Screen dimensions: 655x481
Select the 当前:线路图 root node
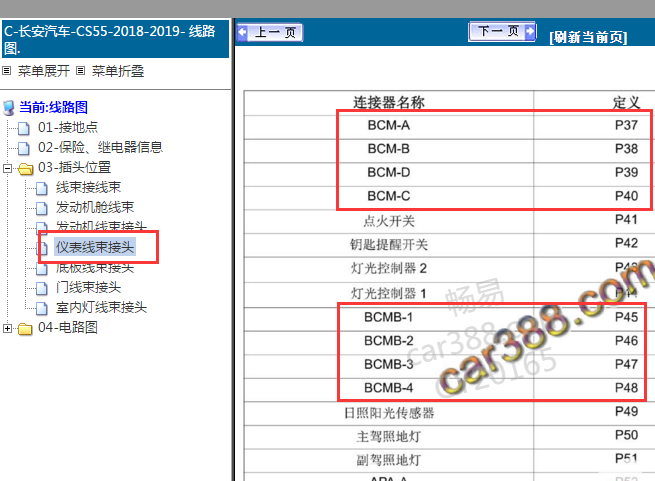click(x=53, y=107)
